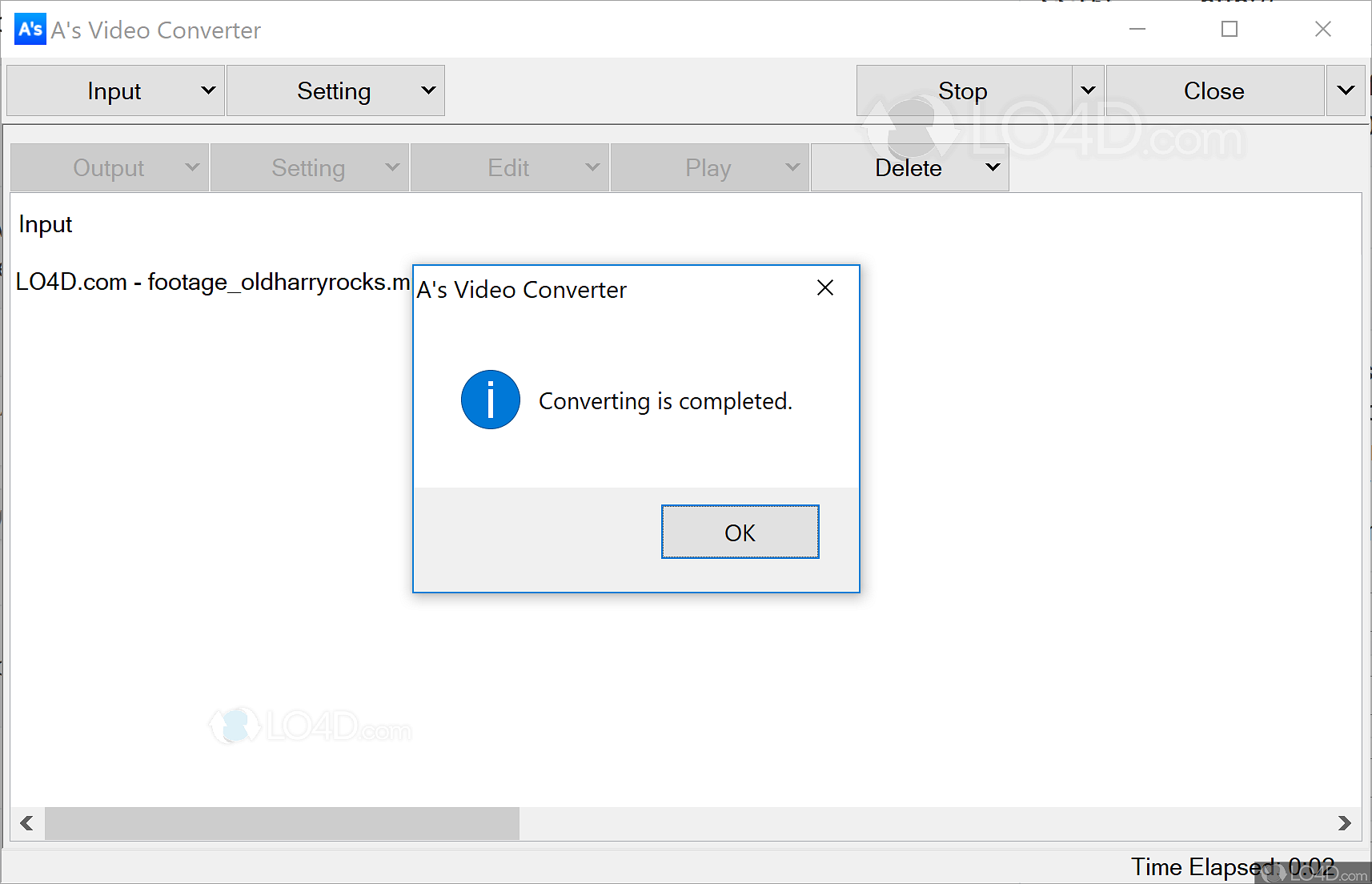
Task: Click the A's app logo icon
Action: click(x=30, y=30)
